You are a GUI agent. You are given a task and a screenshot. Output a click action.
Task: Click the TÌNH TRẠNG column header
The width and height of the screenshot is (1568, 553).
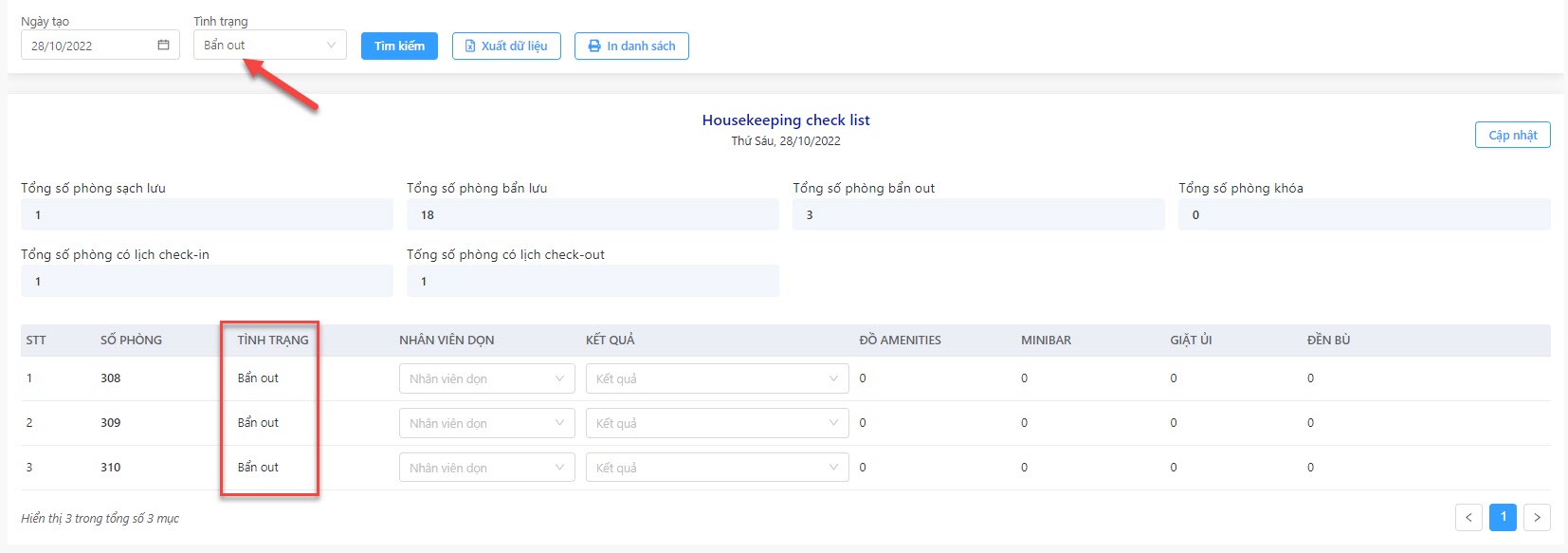273,340
